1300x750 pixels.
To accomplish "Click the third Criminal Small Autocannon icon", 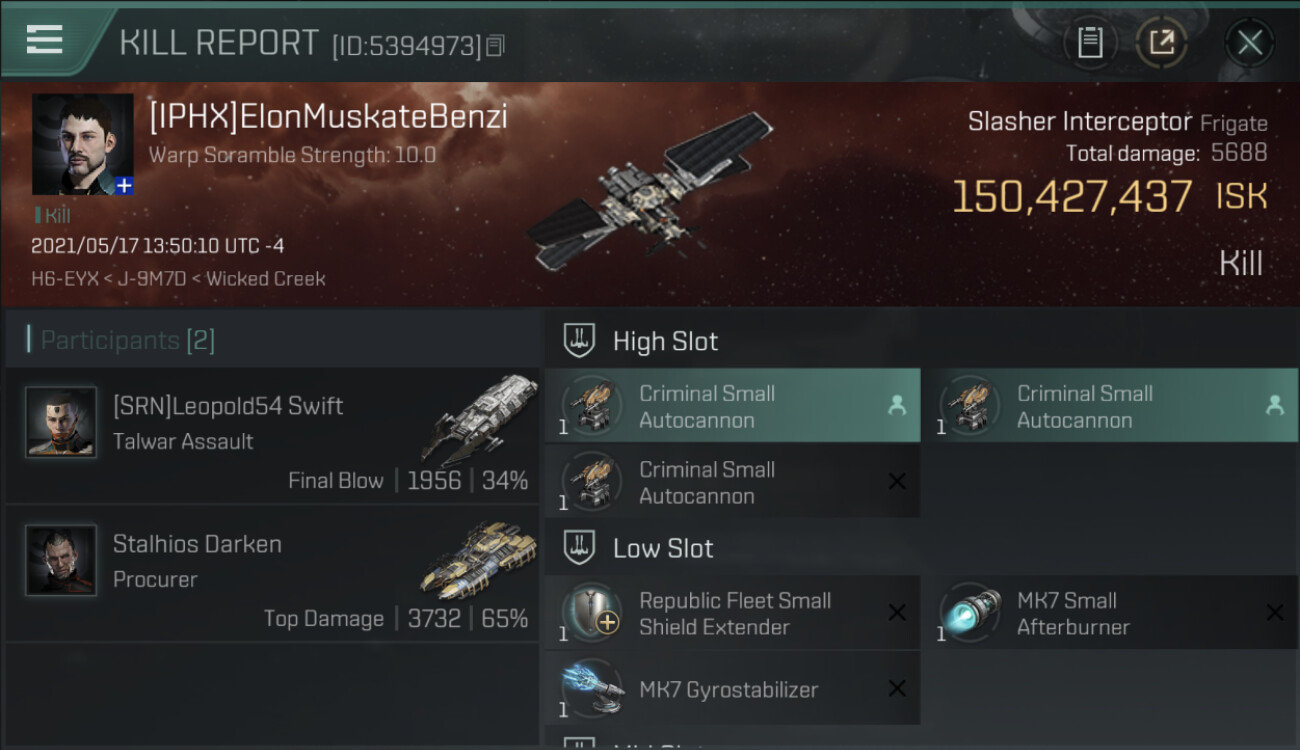I will coord(590,481).
